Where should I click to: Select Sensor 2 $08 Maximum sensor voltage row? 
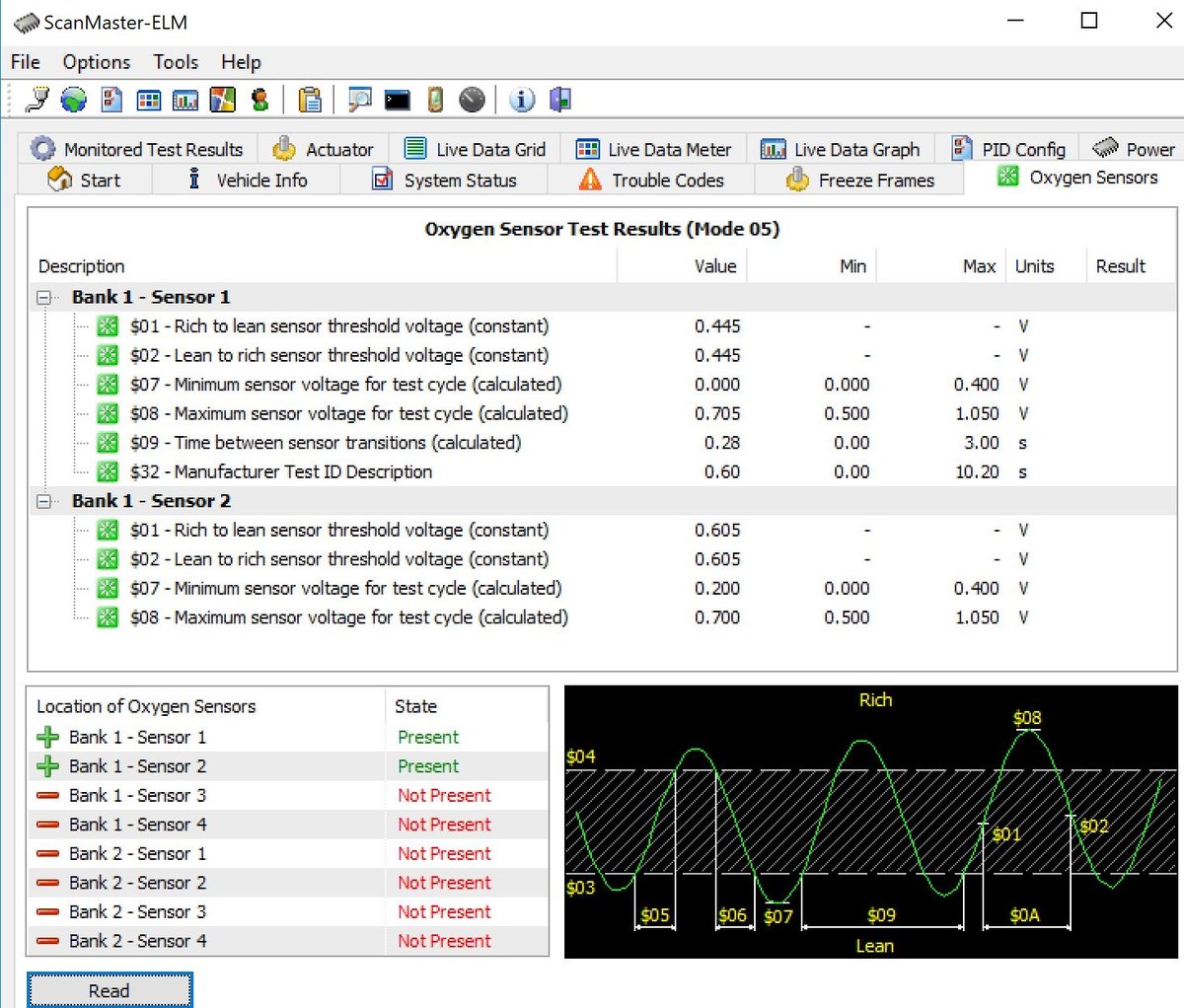pos(603,617)
